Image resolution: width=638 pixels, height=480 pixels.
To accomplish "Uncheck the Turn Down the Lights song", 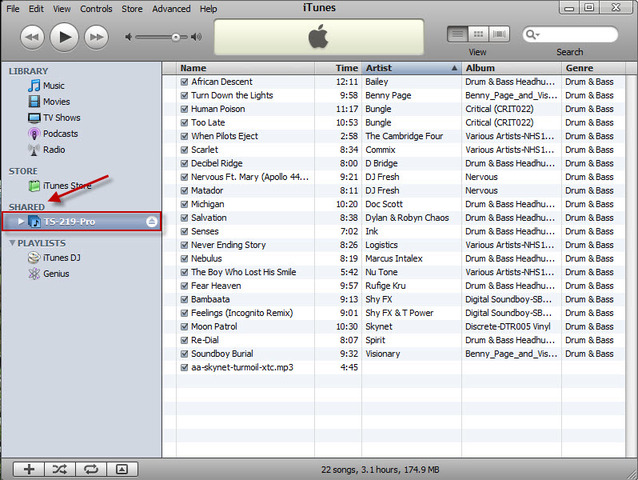I will [x=184, y=96].
